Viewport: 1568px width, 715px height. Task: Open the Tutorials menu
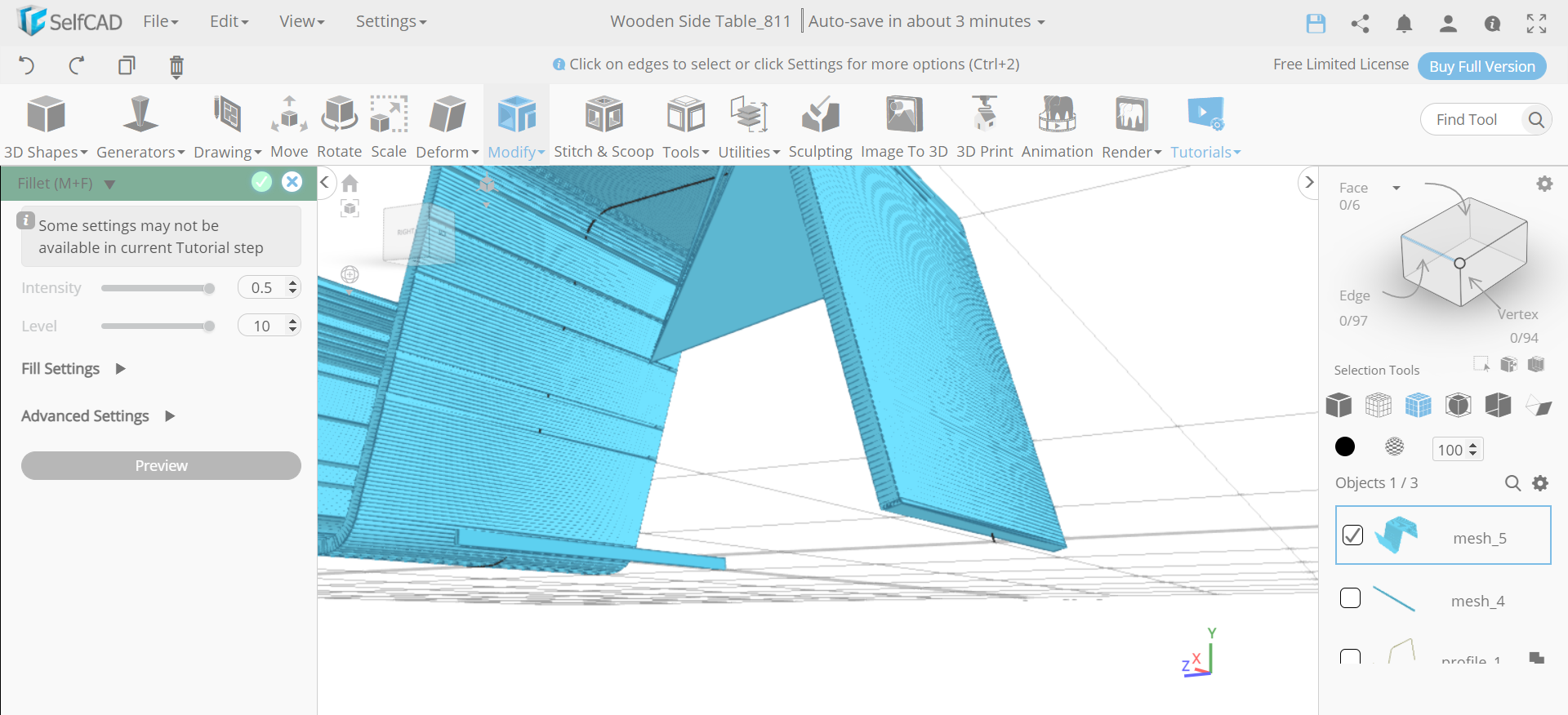point(1205,127)
